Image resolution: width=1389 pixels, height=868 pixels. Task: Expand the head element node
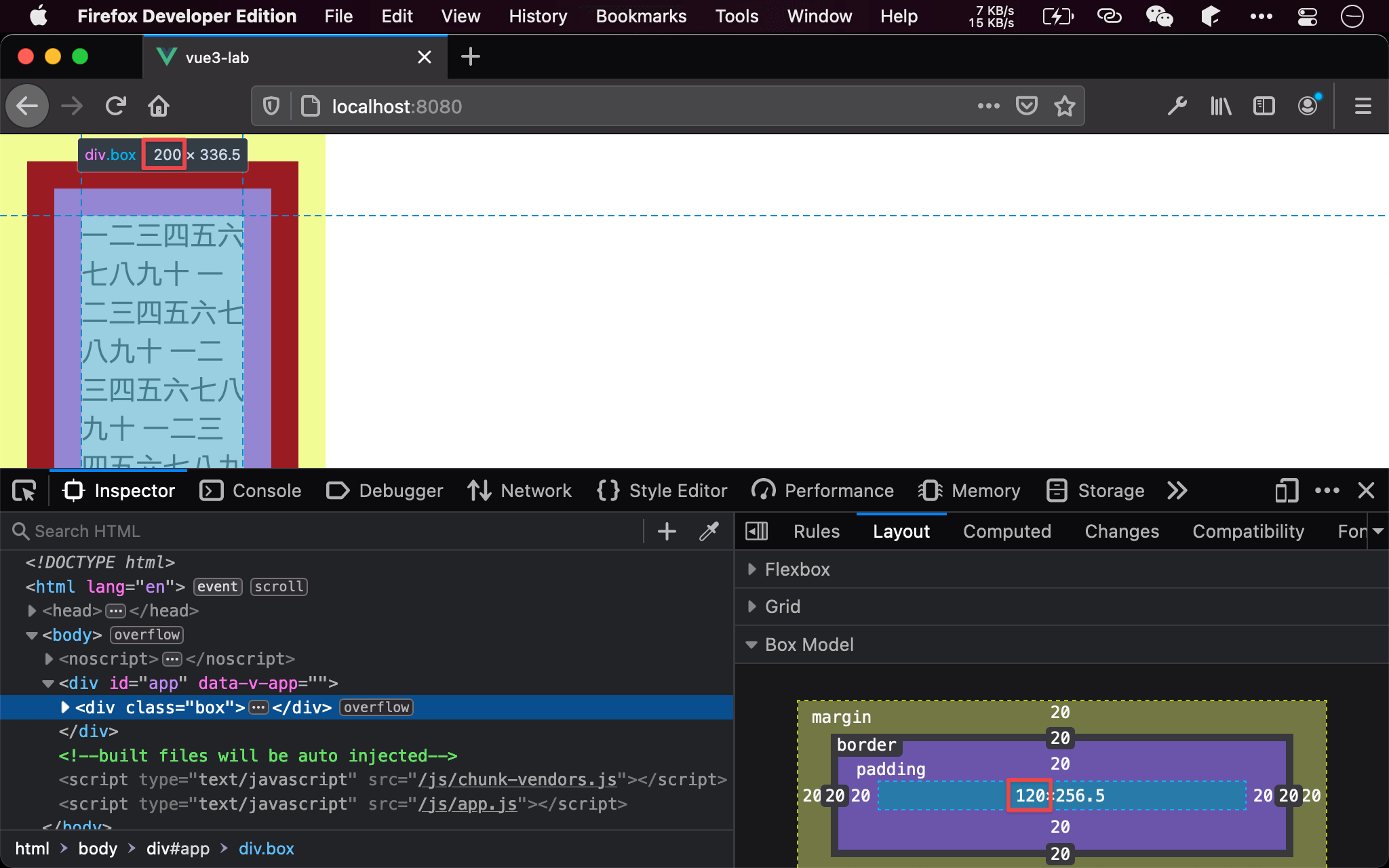32,611
